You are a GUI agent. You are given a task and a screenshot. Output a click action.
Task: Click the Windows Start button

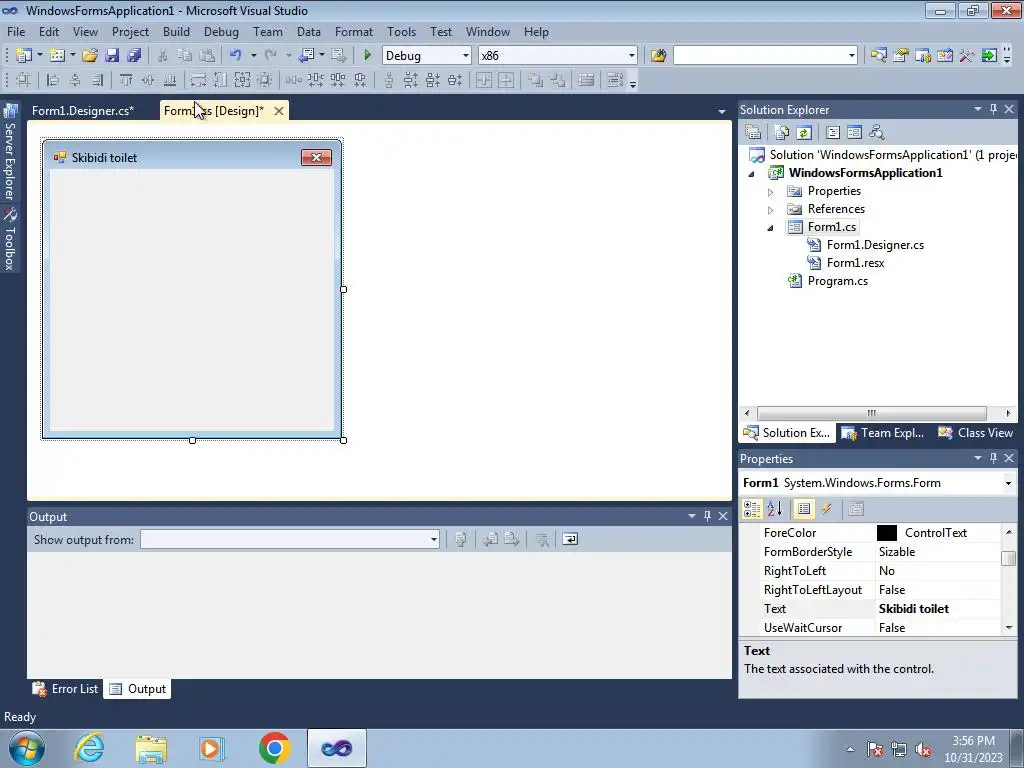click(x=27, y=748)
